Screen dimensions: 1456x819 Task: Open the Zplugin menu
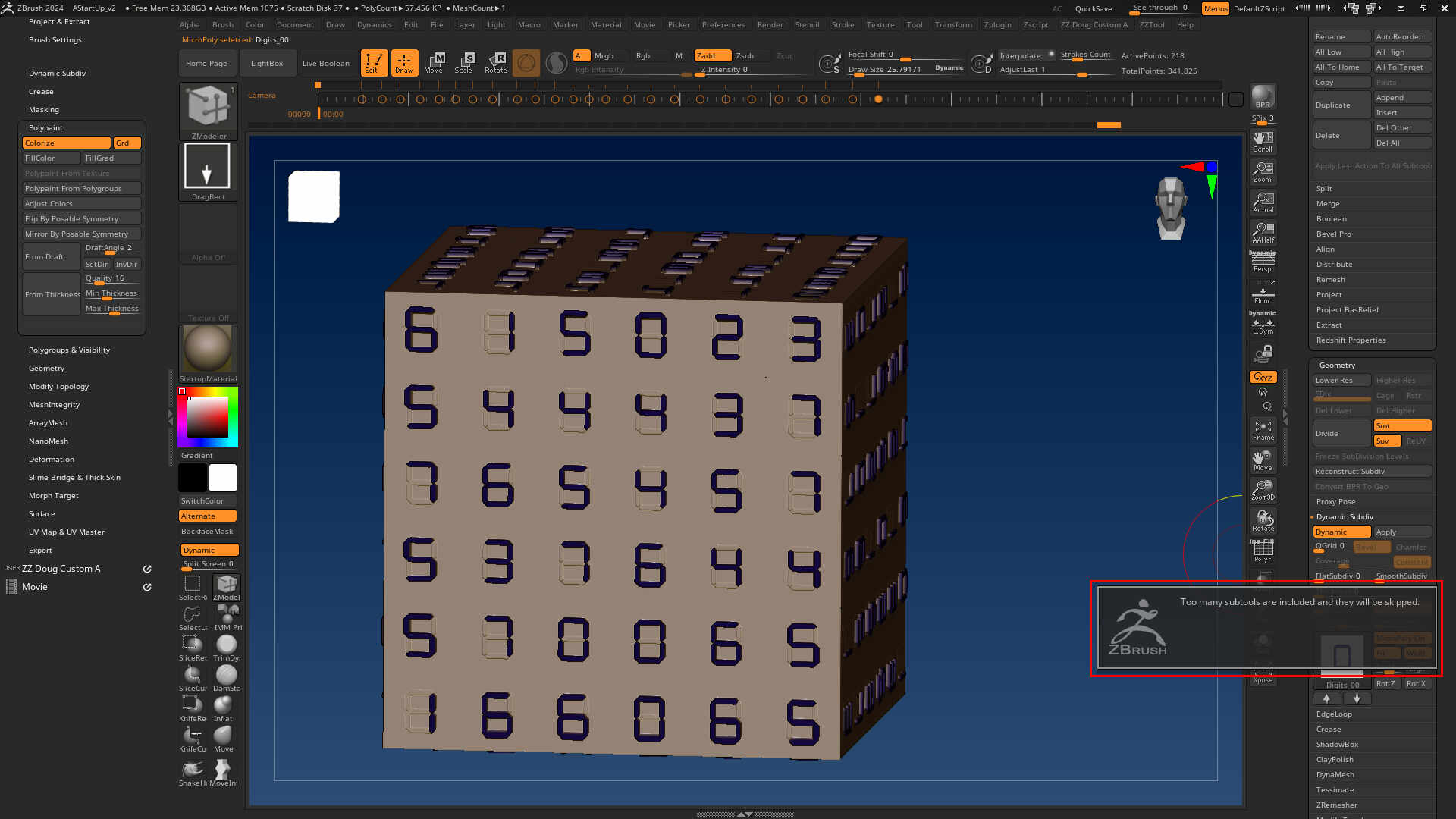pos(997,24)
